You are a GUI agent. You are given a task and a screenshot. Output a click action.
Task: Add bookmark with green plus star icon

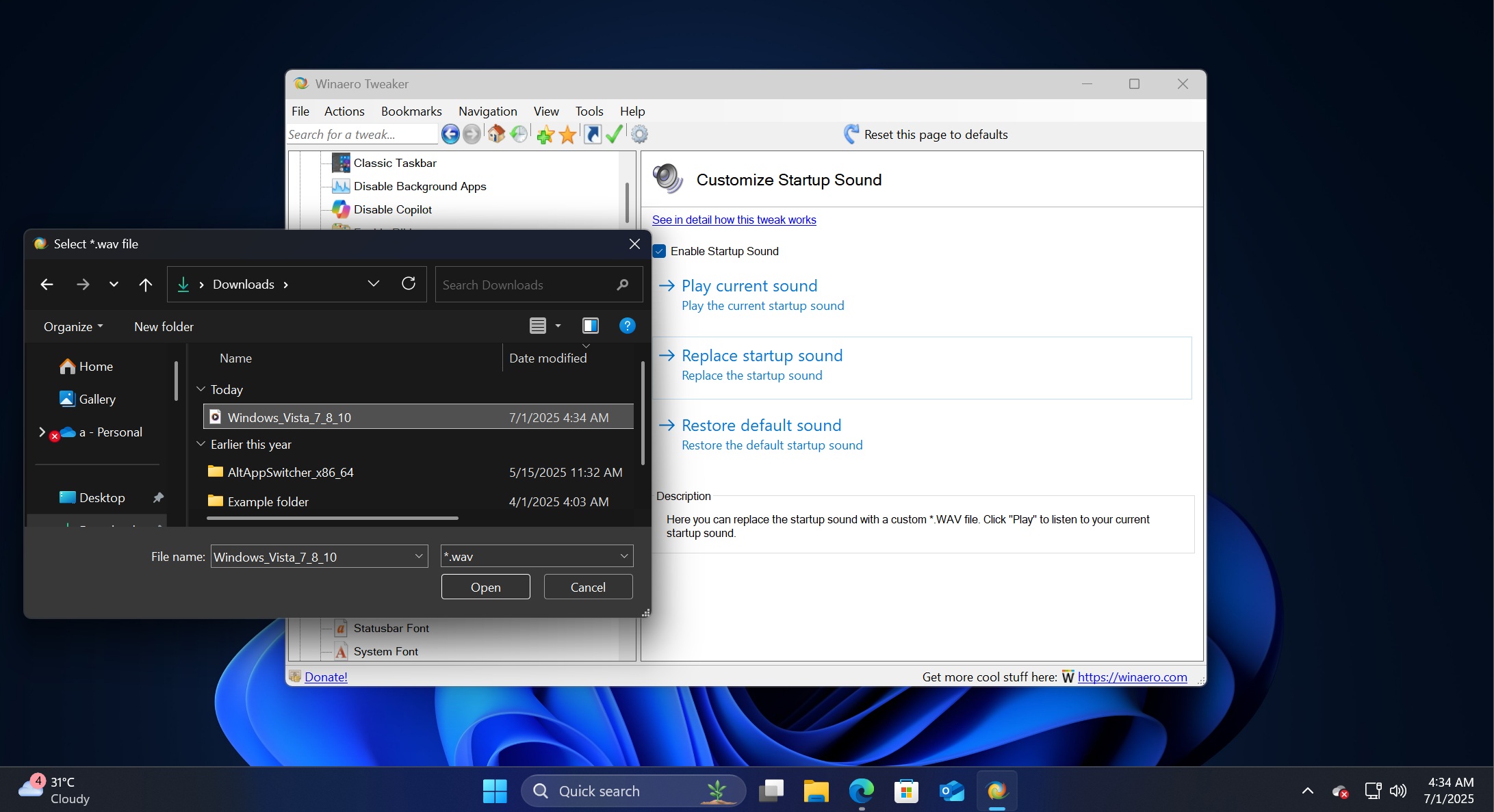pos(545,135)
